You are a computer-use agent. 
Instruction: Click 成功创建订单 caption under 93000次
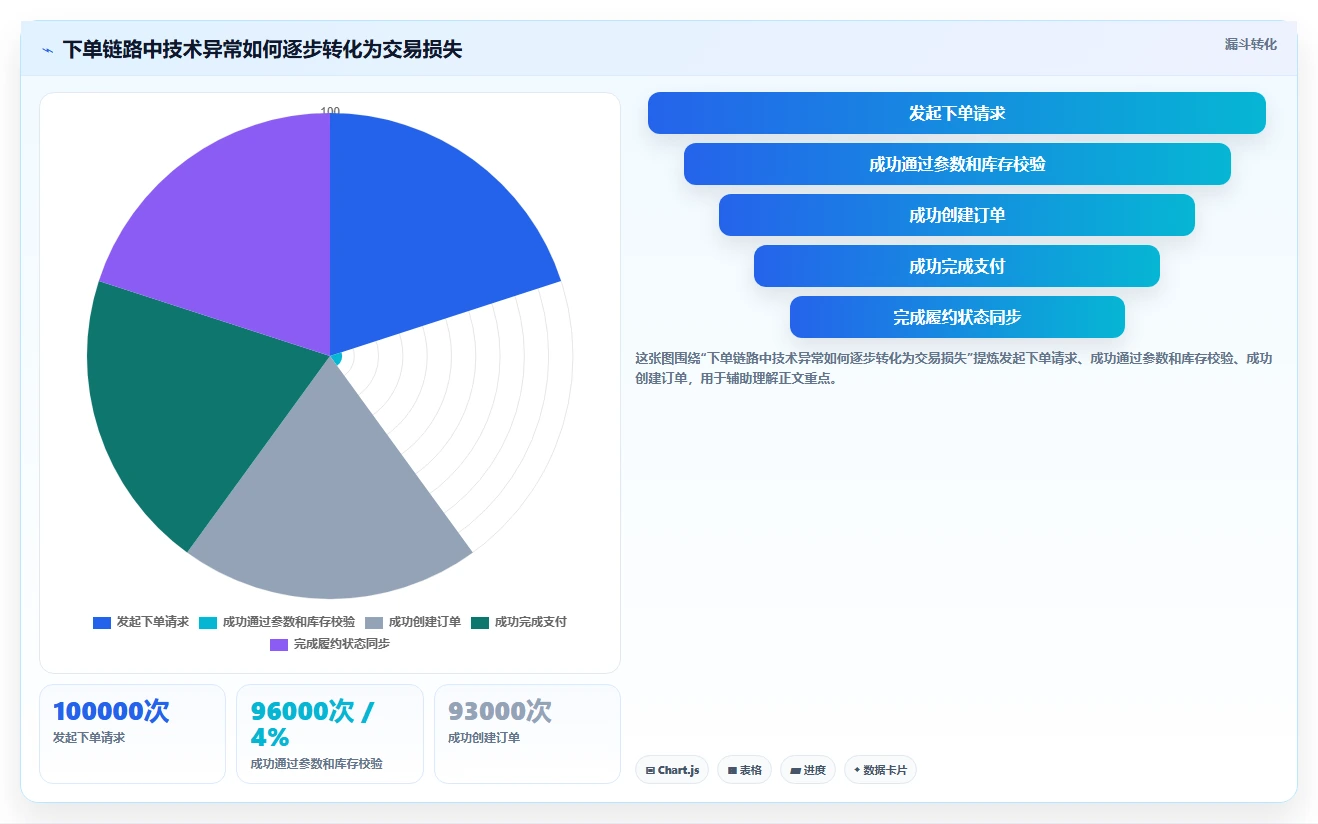tap(484, 738)
